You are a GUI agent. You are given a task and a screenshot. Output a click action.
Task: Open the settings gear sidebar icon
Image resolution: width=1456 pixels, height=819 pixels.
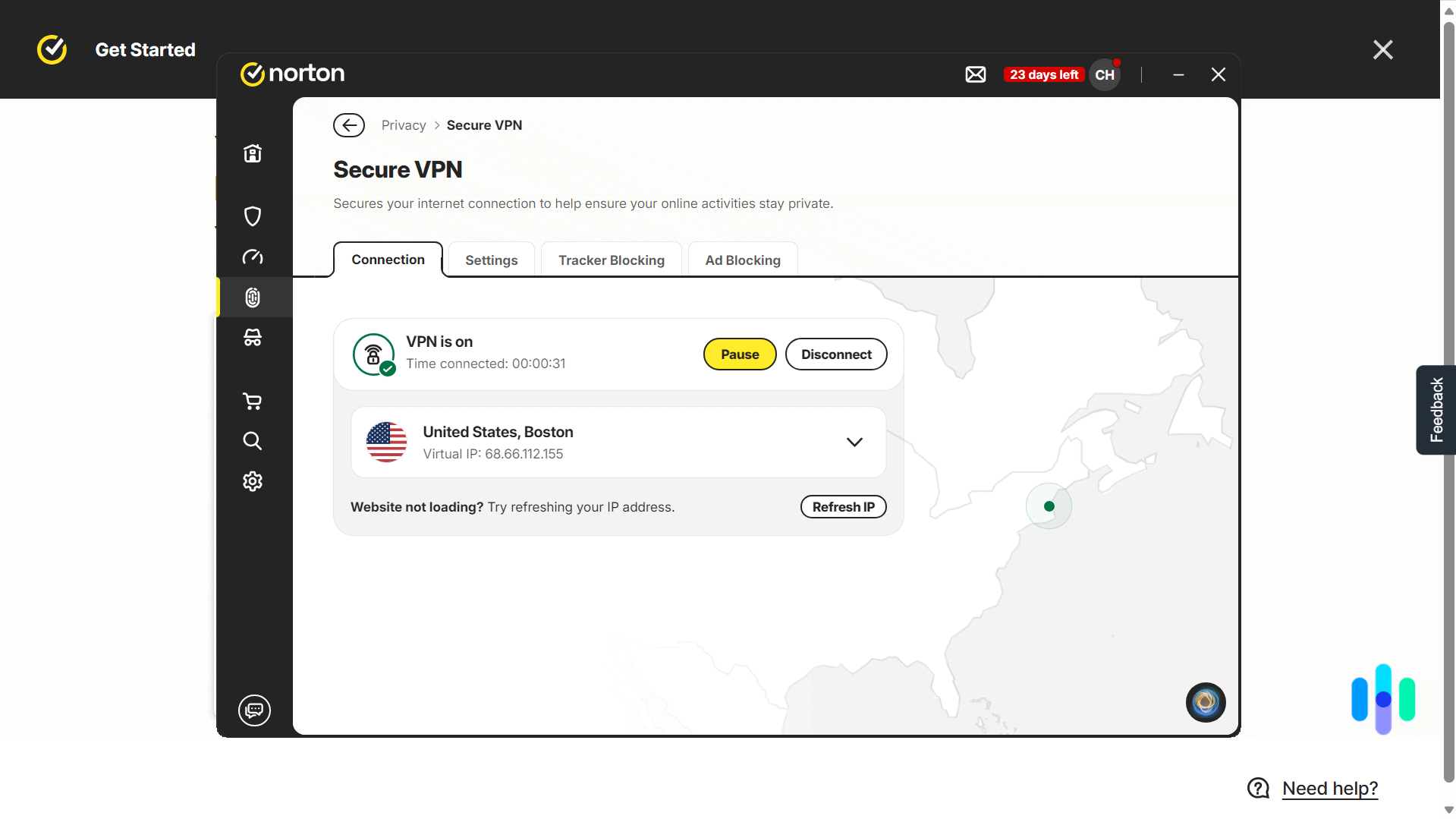(x=253, y=481)
